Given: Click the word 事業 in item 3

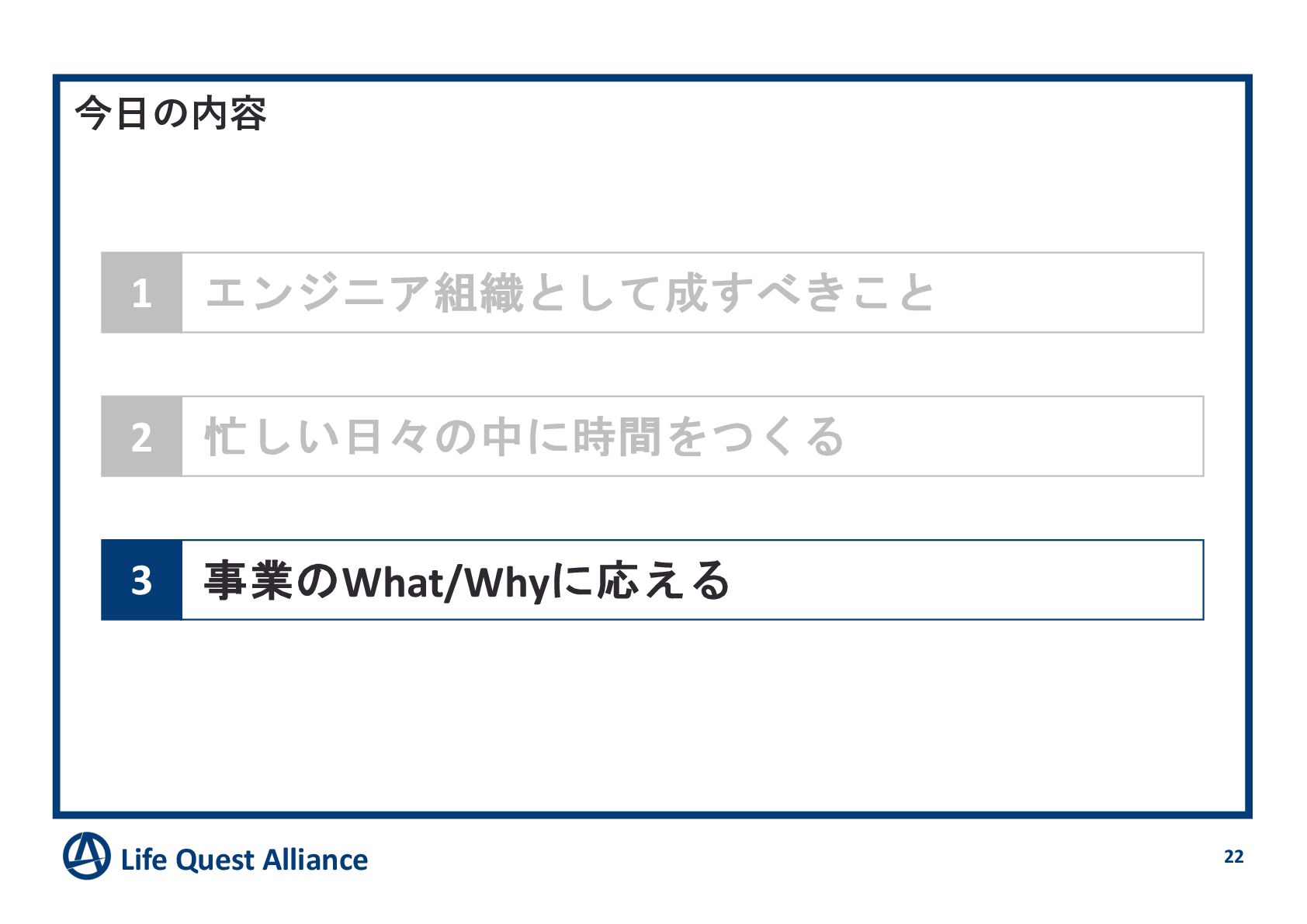Looking at the screenshot, I should click(x=248, y=581).
